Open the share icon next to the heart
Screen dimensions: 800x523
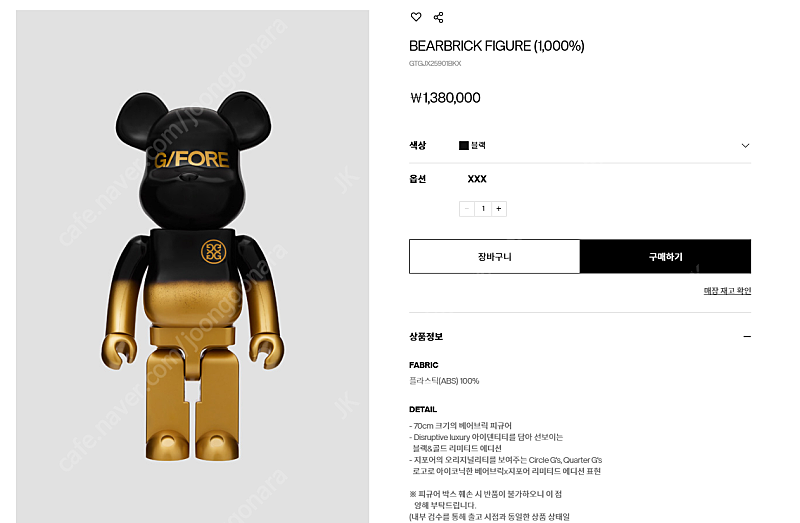[x=438, y=17]
